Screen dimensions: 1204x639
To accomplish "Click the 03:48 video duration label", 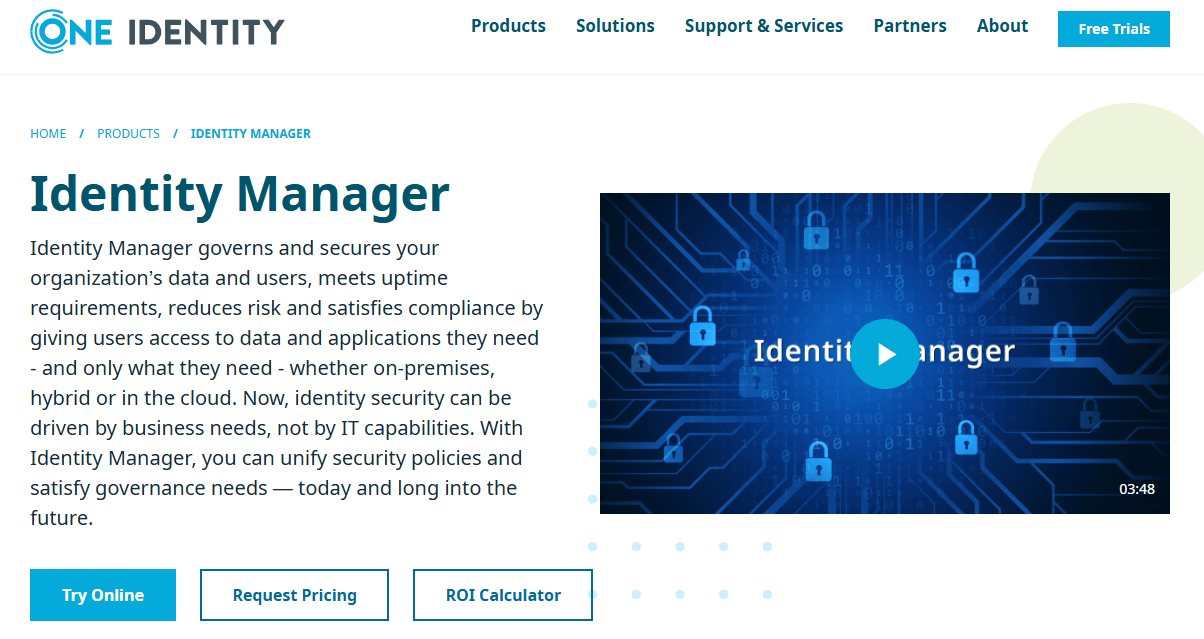I will pyautogui.click(x=1137, y=489).
